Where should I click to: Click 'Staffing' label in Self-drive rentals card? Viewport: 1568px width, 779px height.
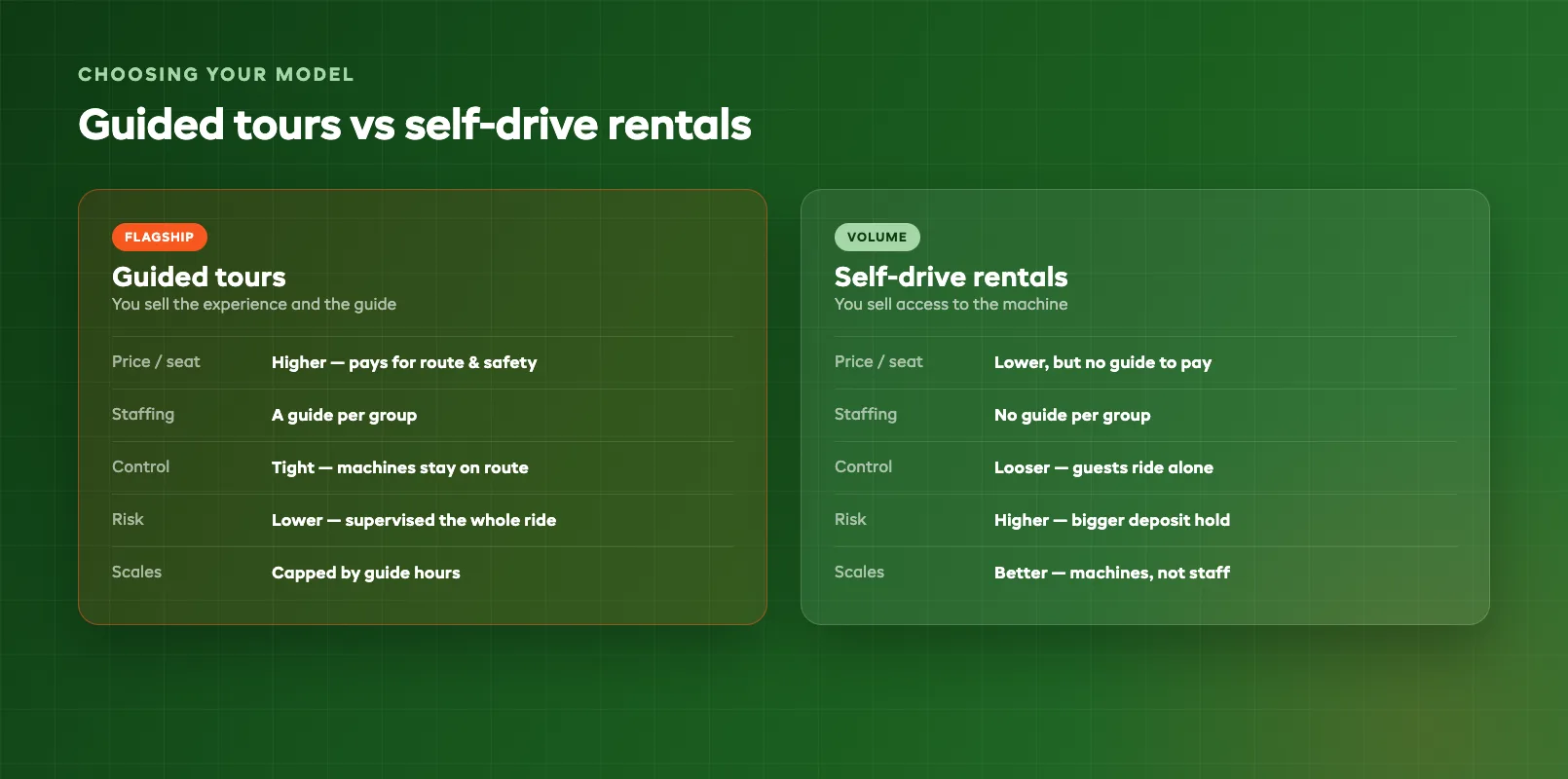866,414
